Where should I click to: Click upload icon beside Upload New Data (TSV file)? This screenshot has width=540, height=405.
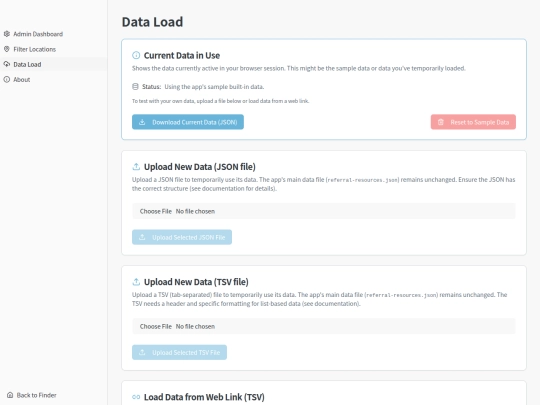[x=136, y=282]
